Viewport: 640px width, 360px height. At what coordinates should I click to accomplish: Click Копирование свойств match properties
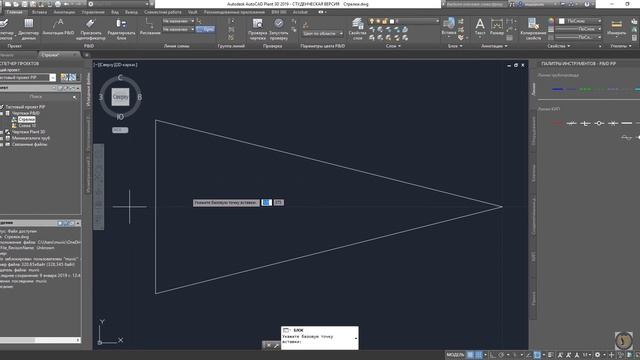pos(533,29)
